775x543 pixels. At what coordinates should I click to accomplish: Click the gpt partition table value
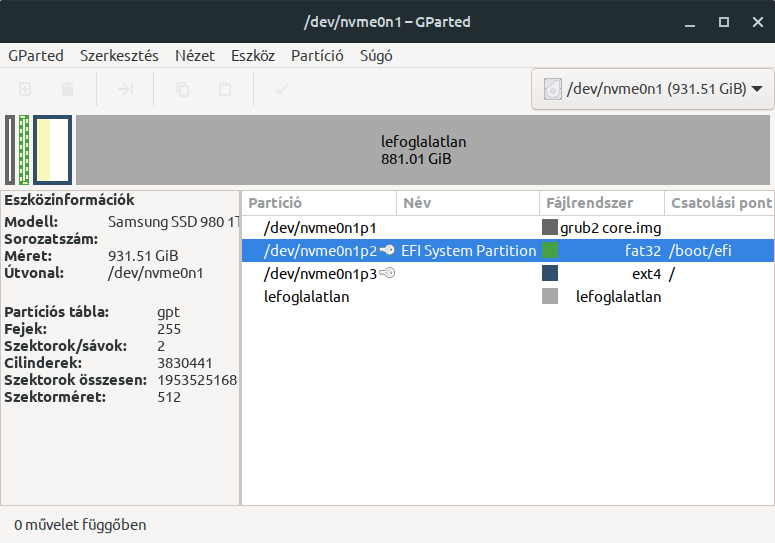[168, 313]
